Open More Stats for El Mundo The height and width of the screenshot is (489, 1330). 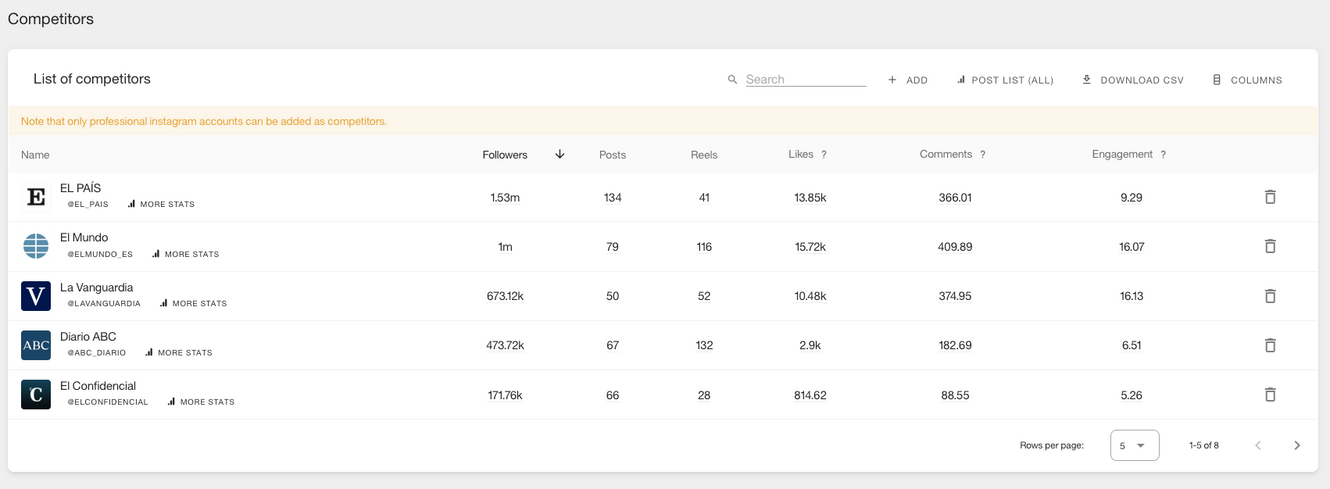click(186, 254)
